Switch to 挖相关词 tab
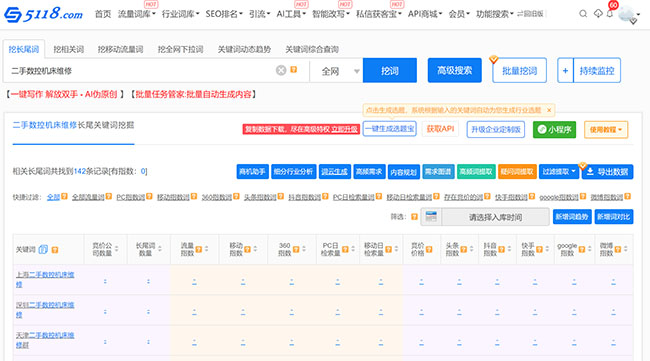 point(68,49)
